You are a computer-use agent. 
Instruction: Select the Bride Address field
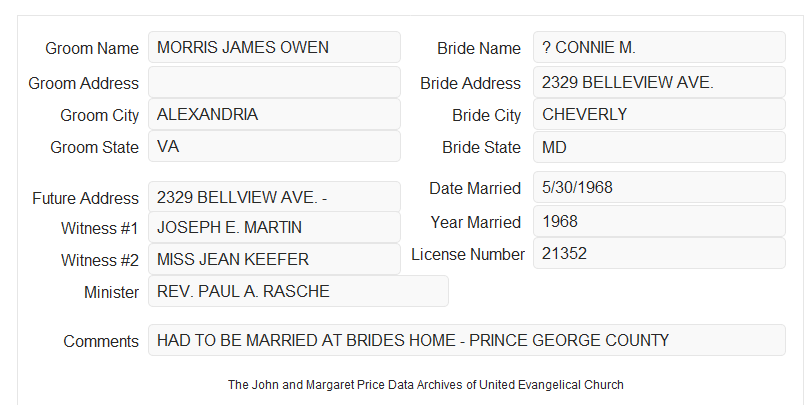(659, 82)
